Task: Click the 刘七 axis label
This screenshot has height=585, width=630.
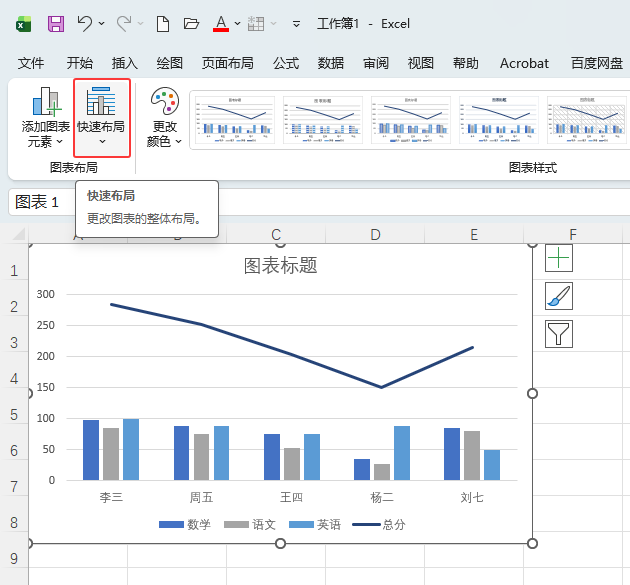Action: point(472,497)
